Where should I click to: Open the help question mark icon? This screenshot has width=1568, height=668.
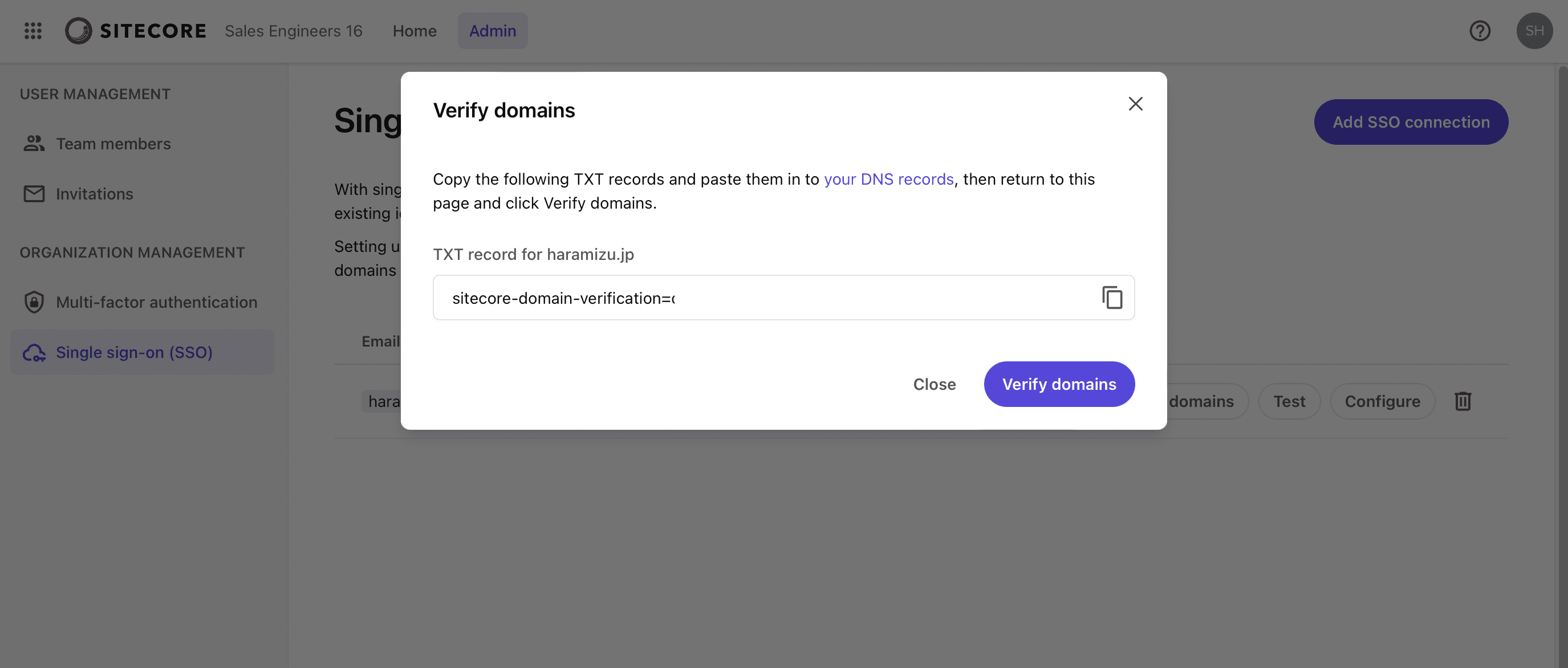click(x=1480, y=31)
